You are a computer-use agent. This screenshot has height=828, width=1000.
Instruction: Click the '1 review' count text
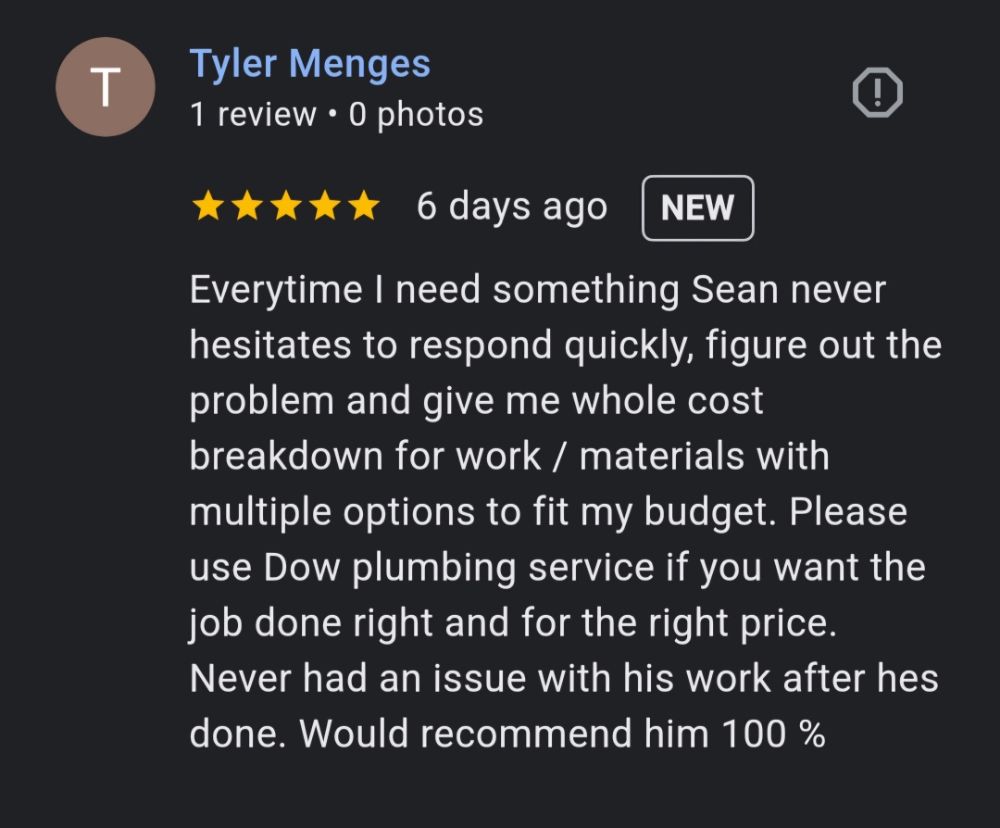(x=252, y=115)
